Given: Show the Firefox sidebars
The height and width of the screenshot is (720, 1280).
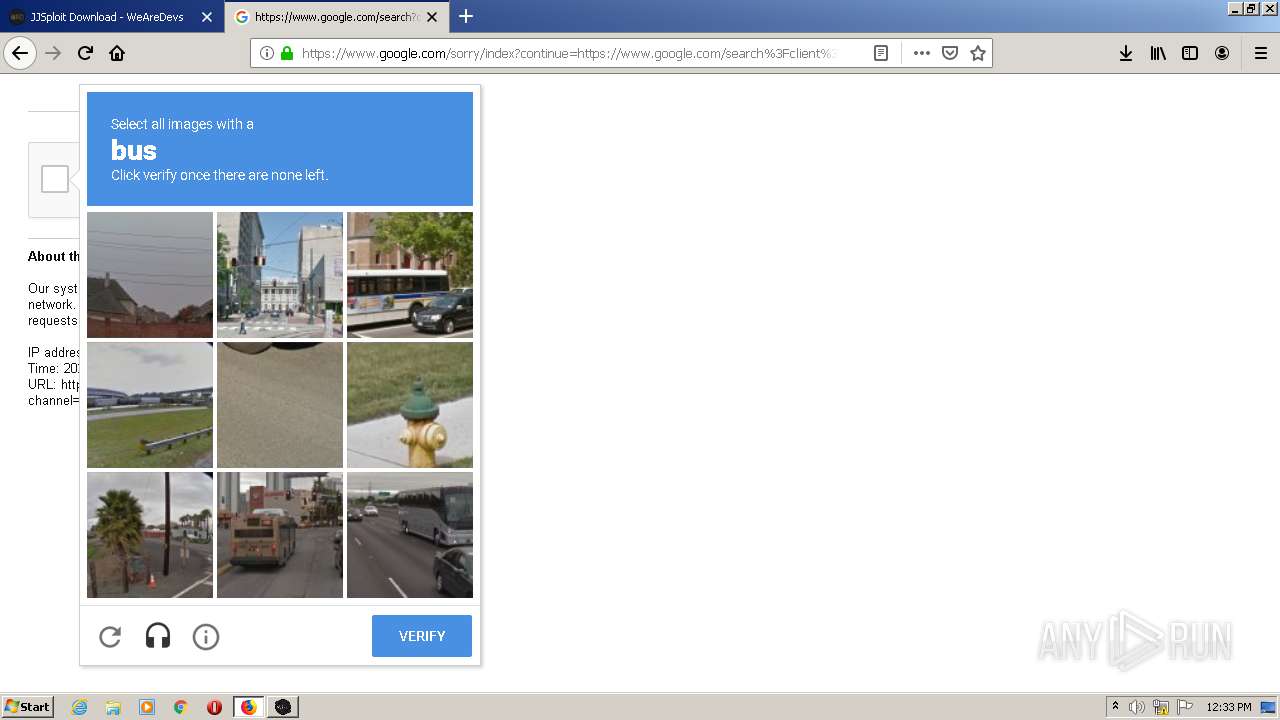Looking at the screenshot, I should pyautogui.click(x=1190, y=53).
